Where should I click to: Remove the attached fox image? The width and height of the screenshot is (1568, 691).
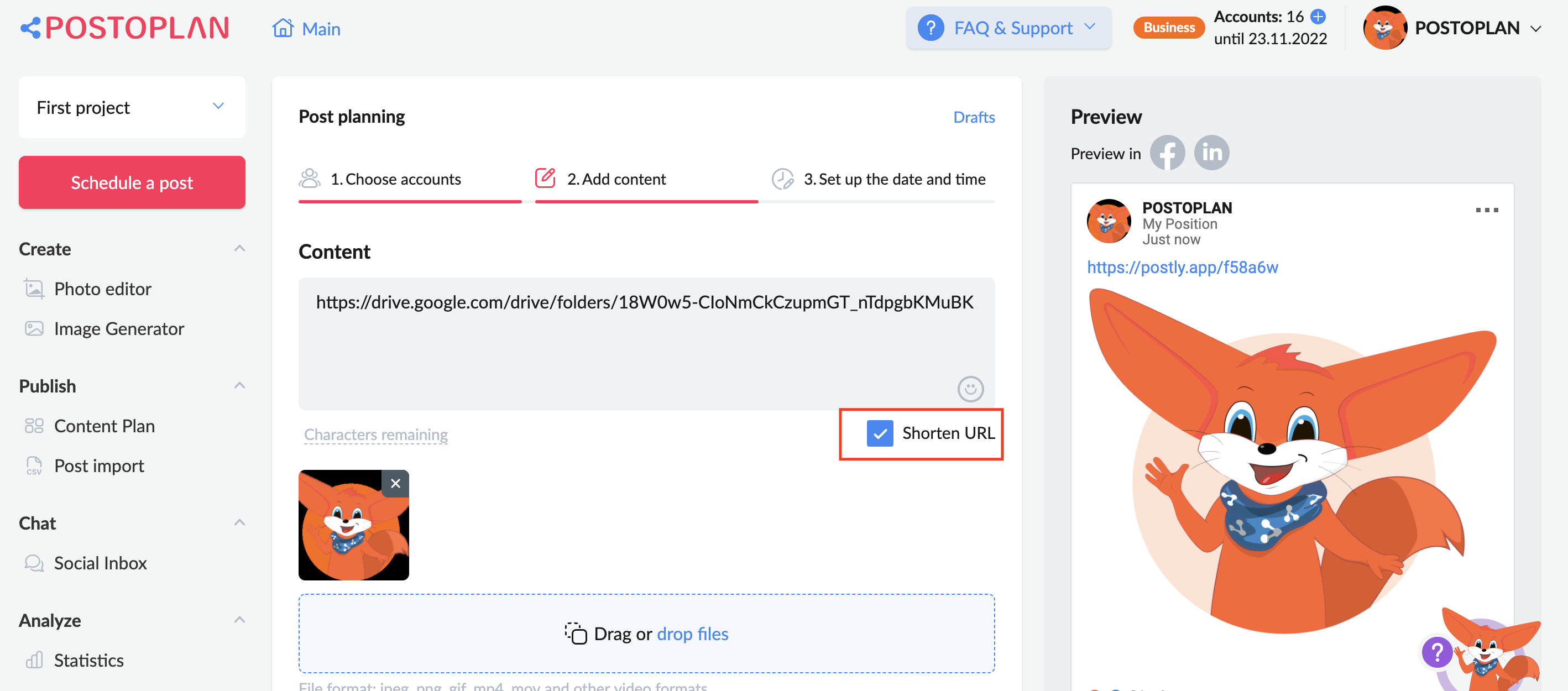[395, 483]
